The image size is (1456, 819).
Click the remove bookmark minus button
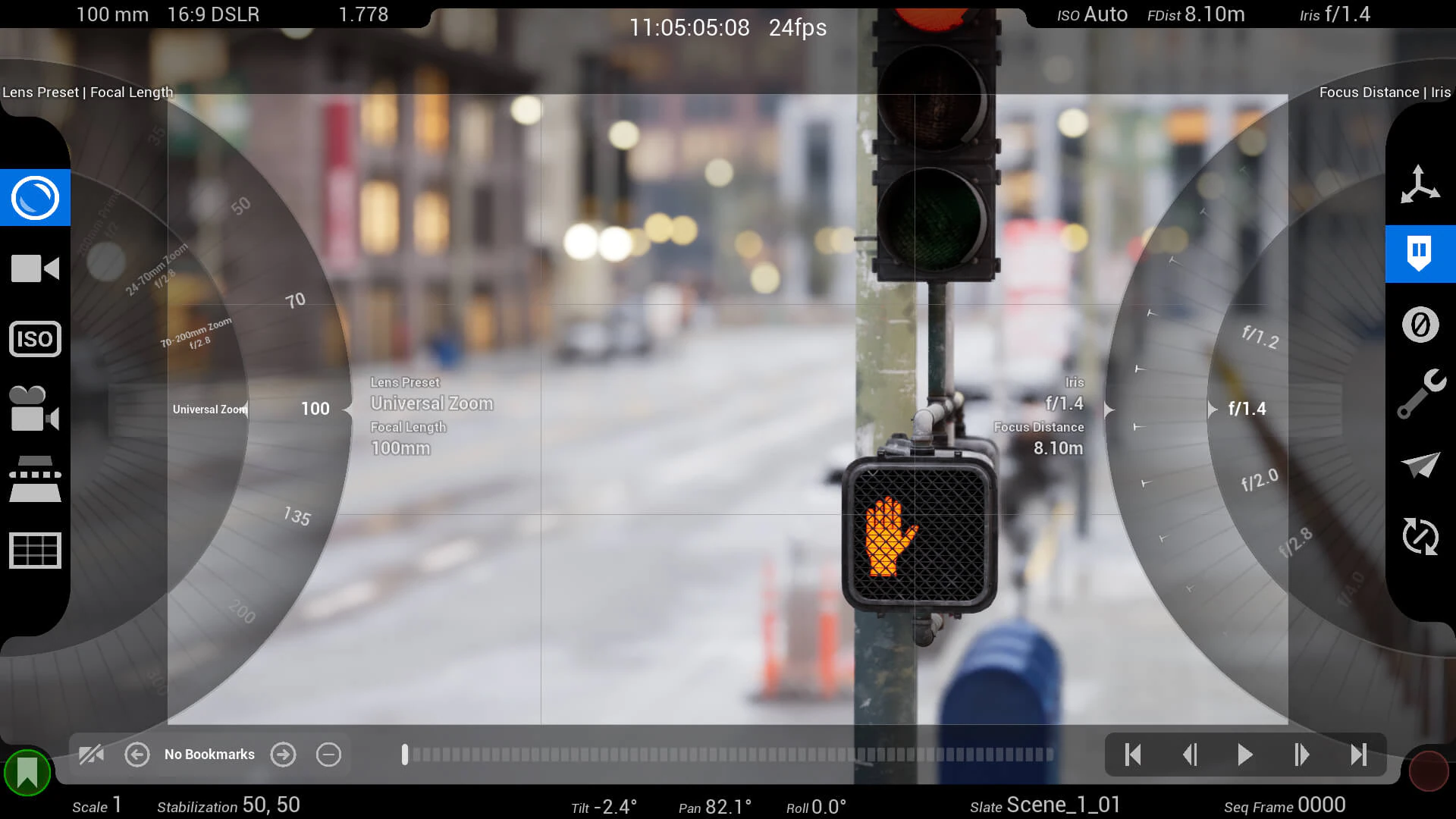click(329, 754)
